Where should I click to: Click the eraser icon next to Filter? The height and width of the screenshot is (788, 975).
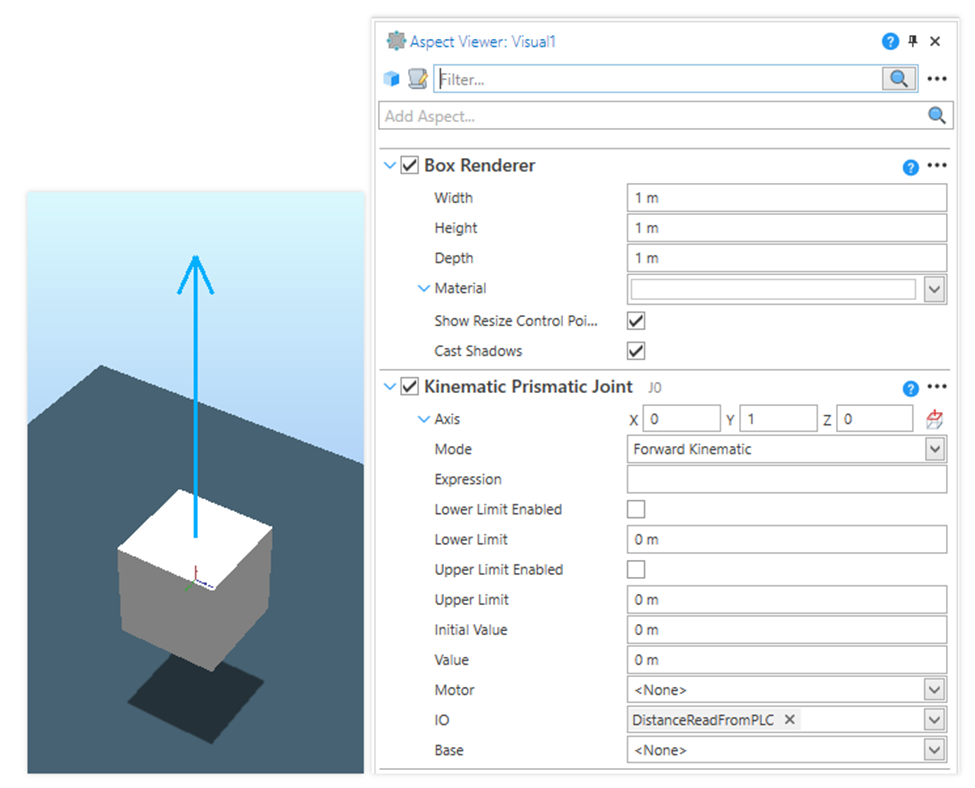[x=416, y=78]
